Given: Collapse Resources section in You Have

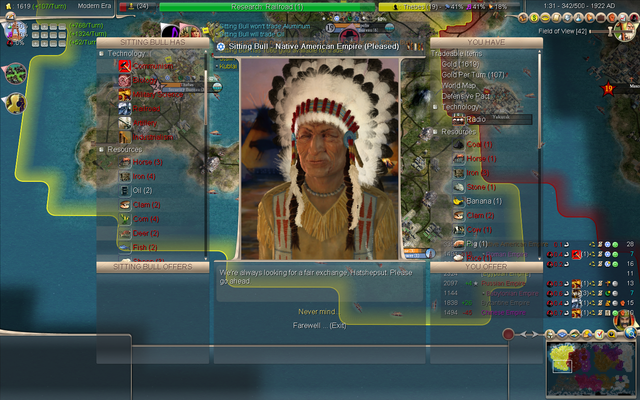Looking at the screenshot, I should pos(435,132).
